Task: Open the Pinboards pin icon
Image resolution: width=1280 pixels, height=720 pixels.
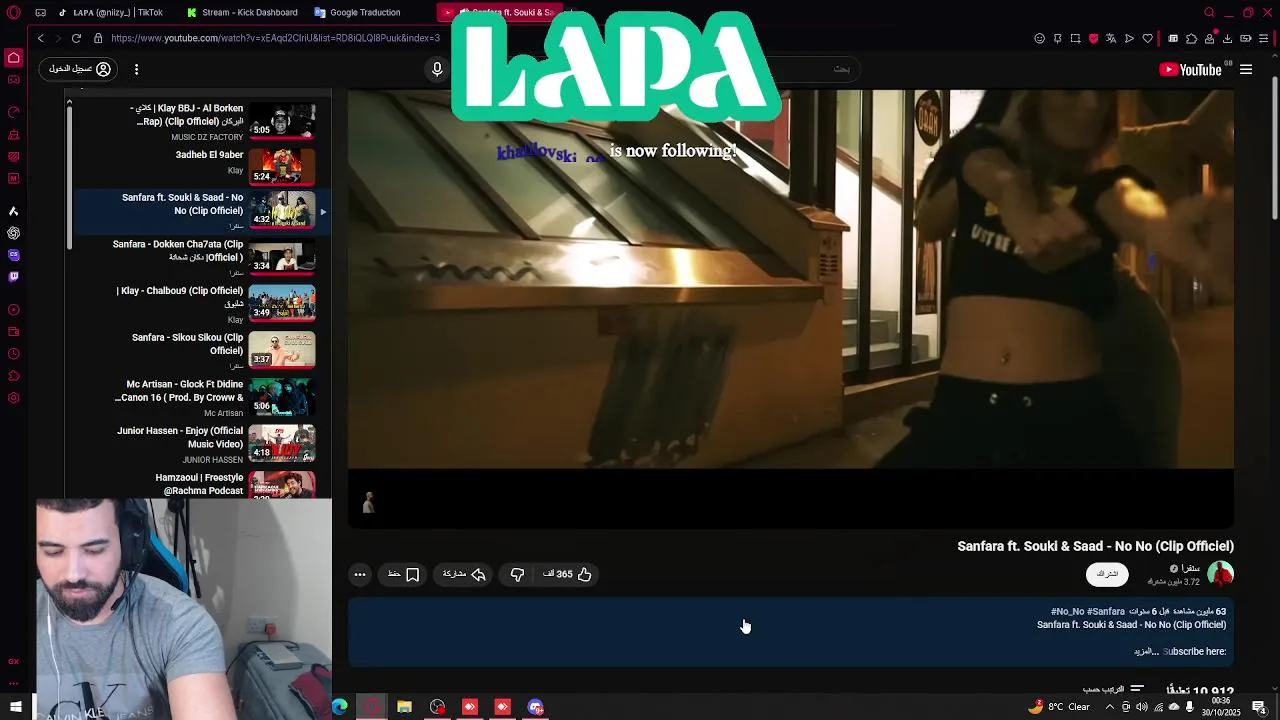Action: (x=1058, y=38)
